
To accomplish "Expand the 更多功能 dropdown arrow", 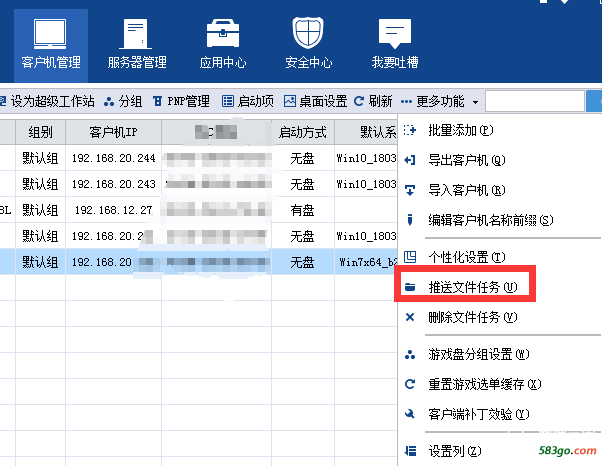I will coord(475,102).
